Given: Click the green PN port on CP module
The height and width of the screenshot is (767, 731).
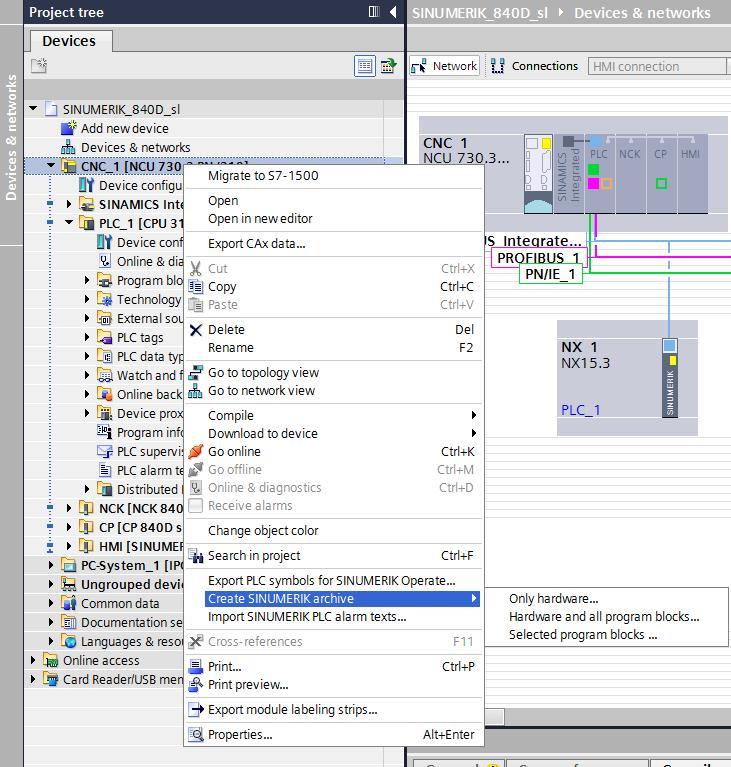Looking at the screenshot, I should click(x=661, y=183).
